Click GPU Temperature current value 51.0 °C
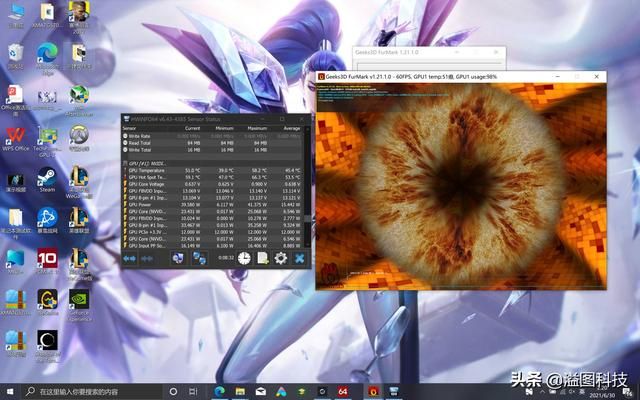640x400 pixels. tap(192, 170)
